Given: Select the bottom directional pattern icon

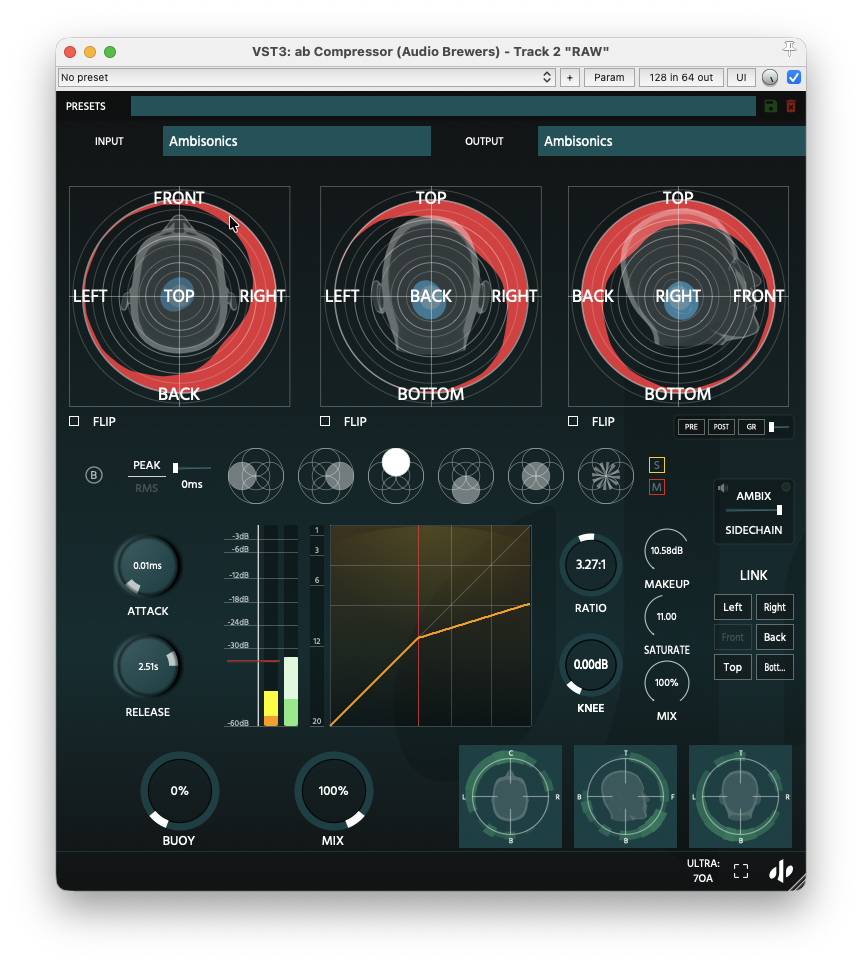Looking at the screenshot, I should click(x=466, y=476).
